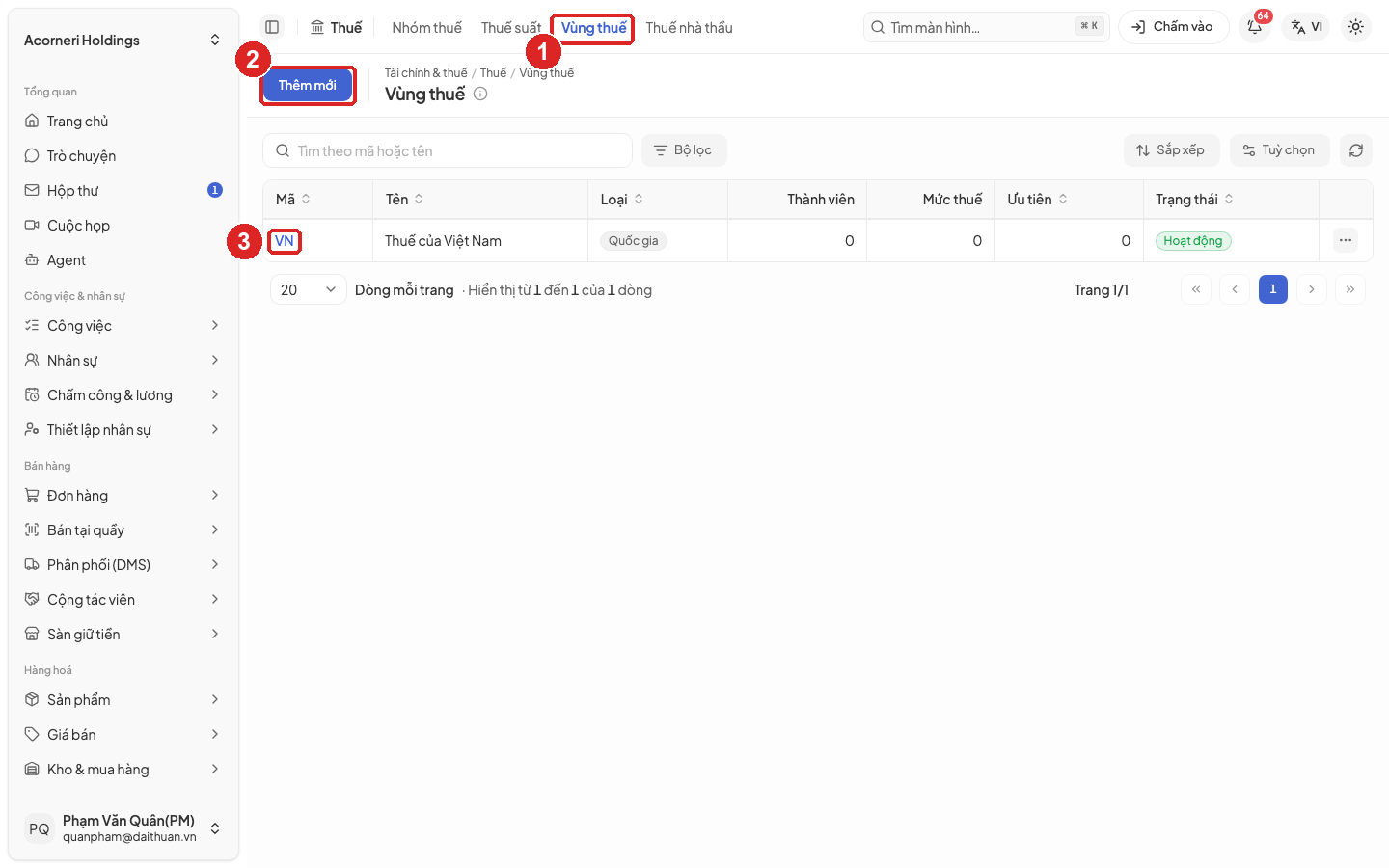Switch the VI language selector

(1306, 27)
